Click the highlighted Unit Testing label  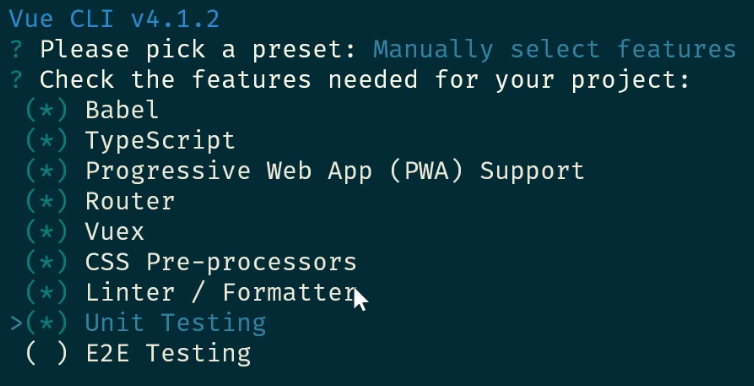point(176,323)
